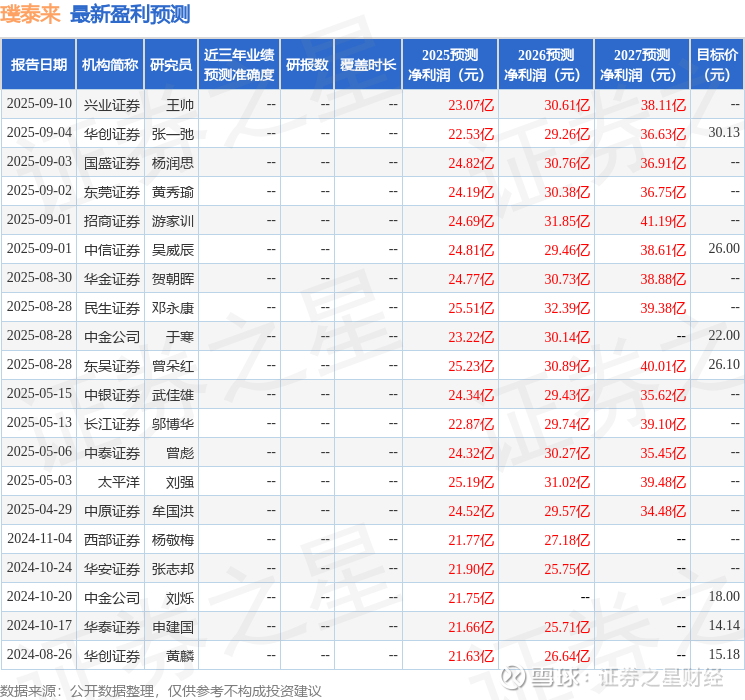Click value 23.07亿 in 2025 column

pos(471,105)
